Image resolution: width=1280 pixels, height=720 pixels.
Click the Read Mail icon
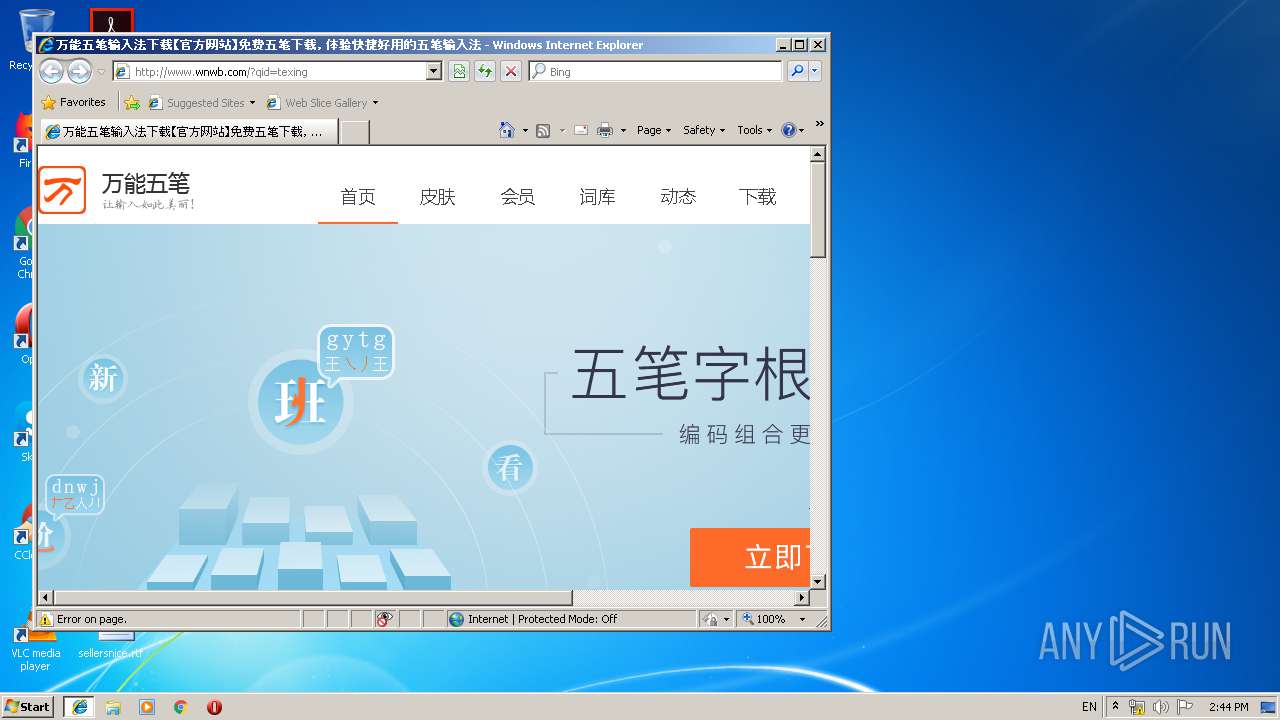tap(580, 130)
